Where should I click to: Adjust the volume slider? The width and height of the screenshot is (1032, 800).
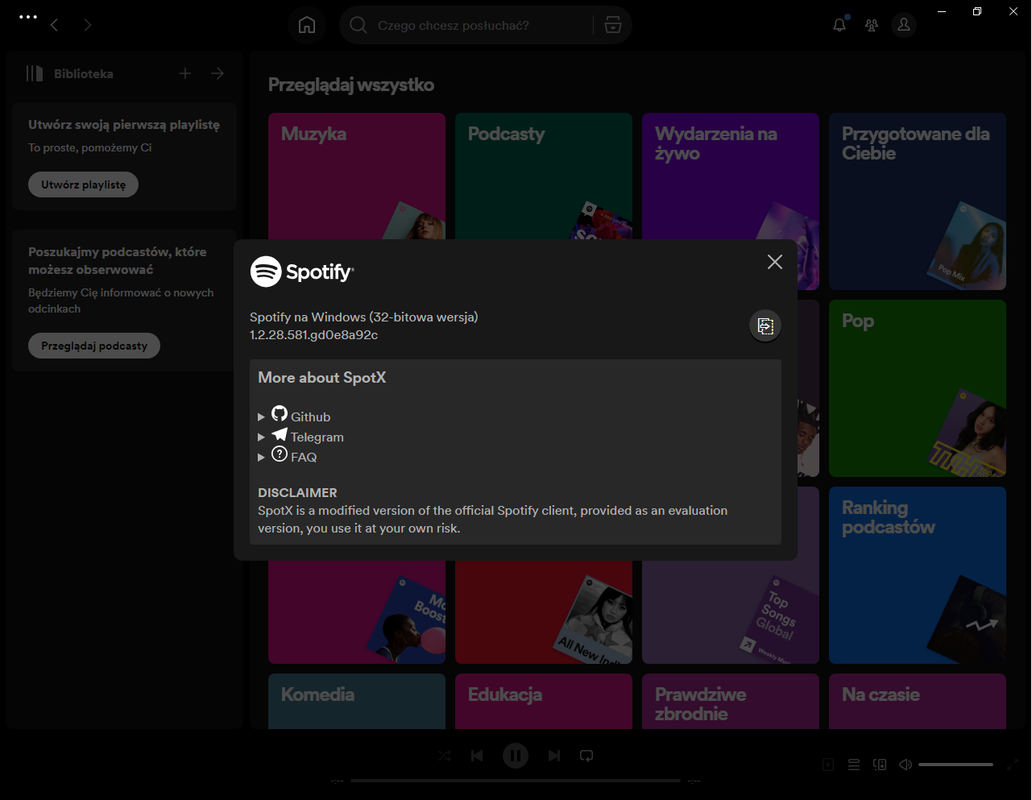[x=956, y=764]
